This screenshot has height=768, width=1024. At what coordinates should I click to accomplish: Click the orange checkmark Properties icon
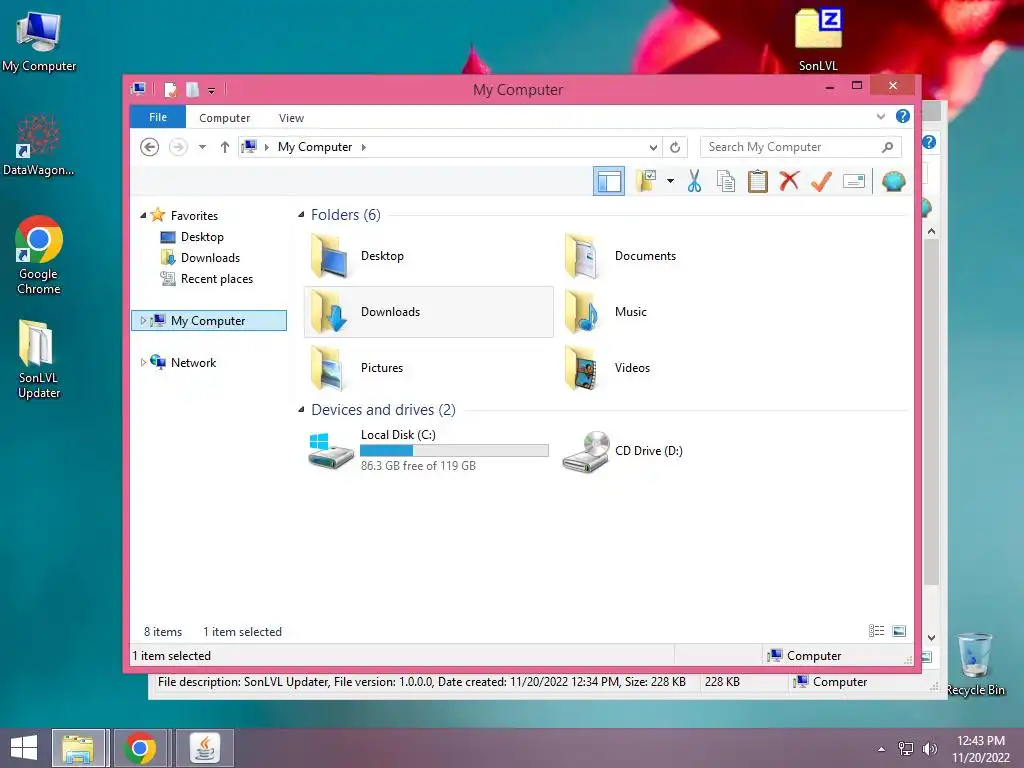(821, 181)
